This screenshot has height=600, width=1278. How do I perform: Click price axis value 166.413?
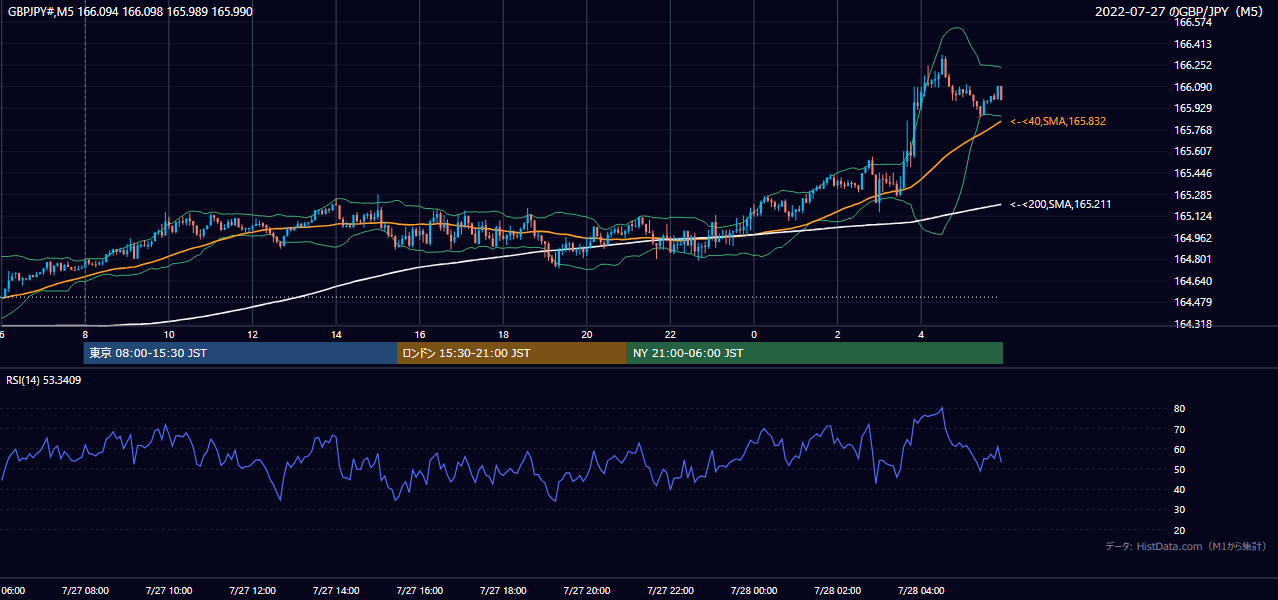[x=1192, y=44]
